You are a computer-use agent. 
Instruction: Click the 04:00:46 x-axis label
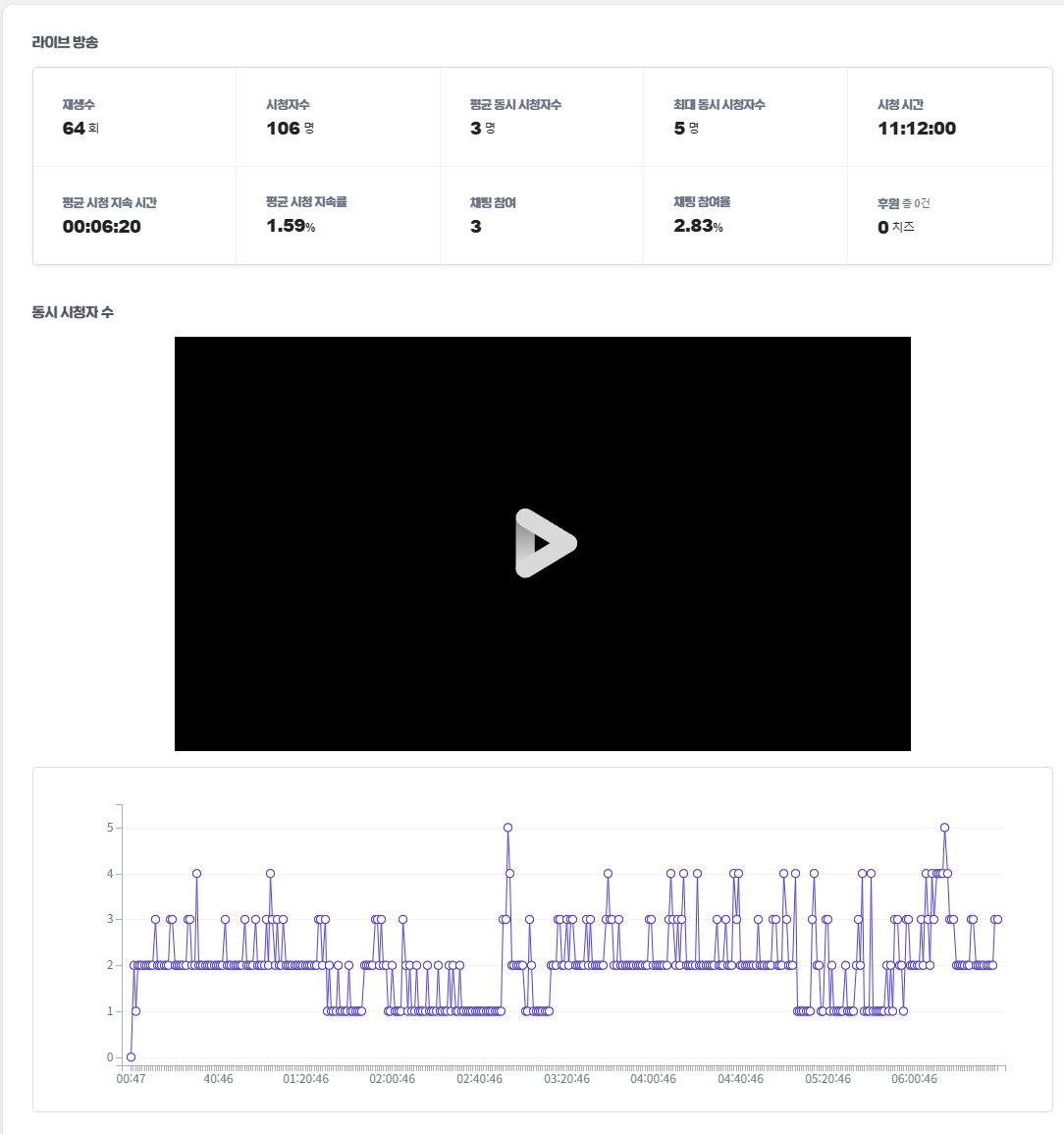point(654,1079)
